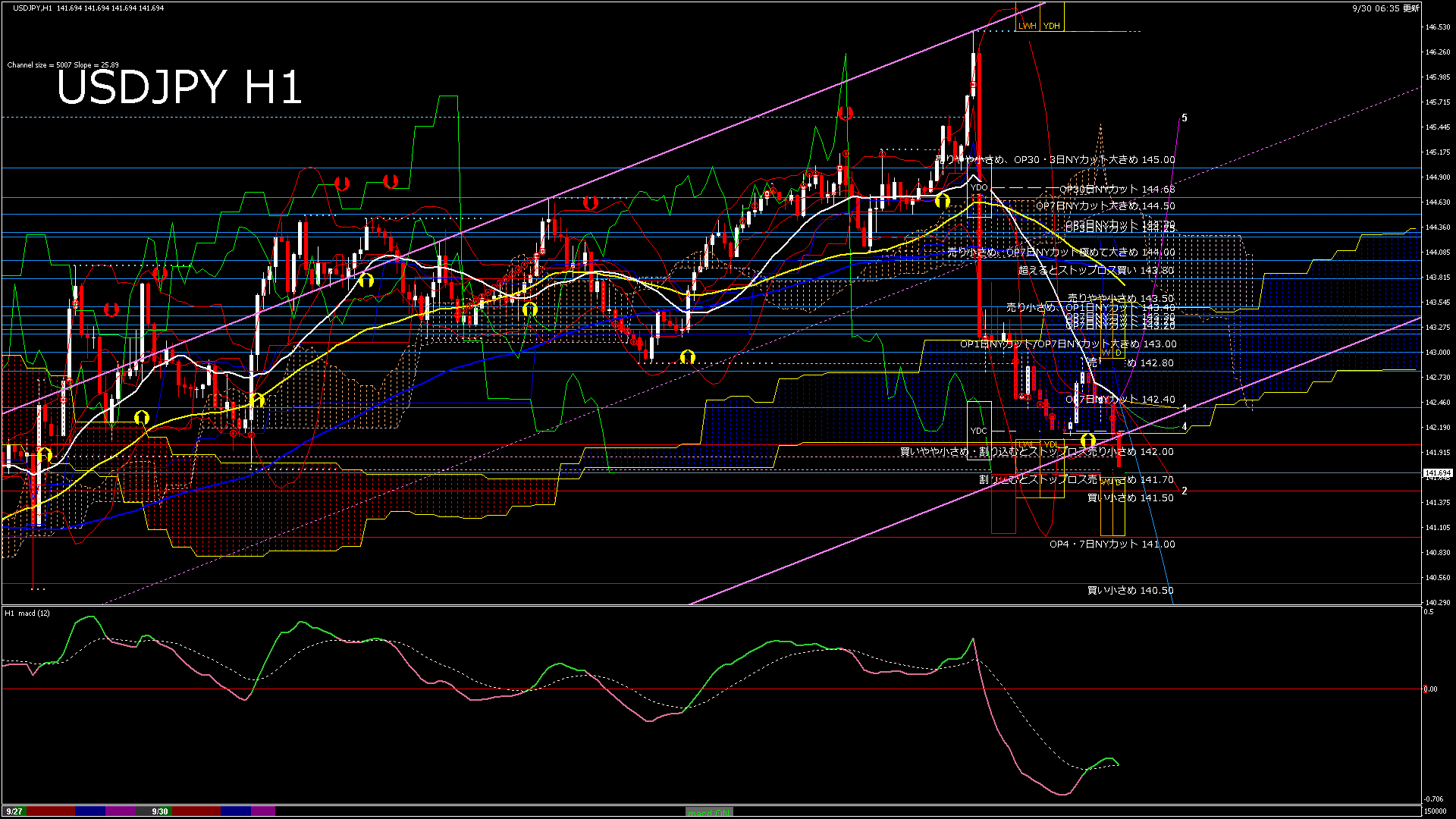The width and height of the screenshot is (1456, 819).
Task: Click the 超えるとストップロス買い 143.80 label
Action: (x=1096, y=270)
